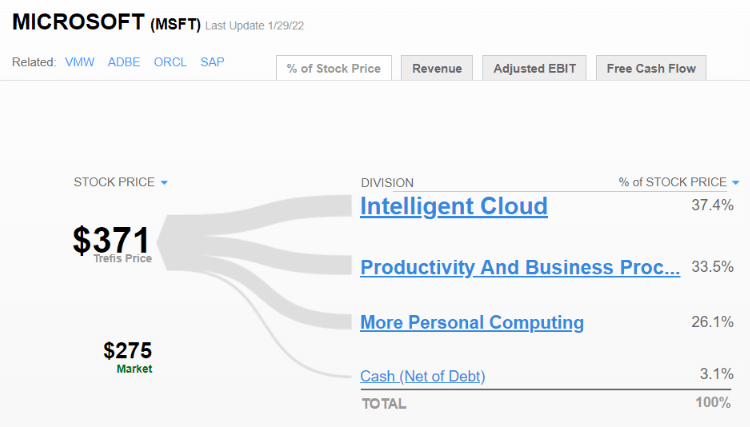
Task: Open Productivity And Business Processes link
Action: coord(520,267)
